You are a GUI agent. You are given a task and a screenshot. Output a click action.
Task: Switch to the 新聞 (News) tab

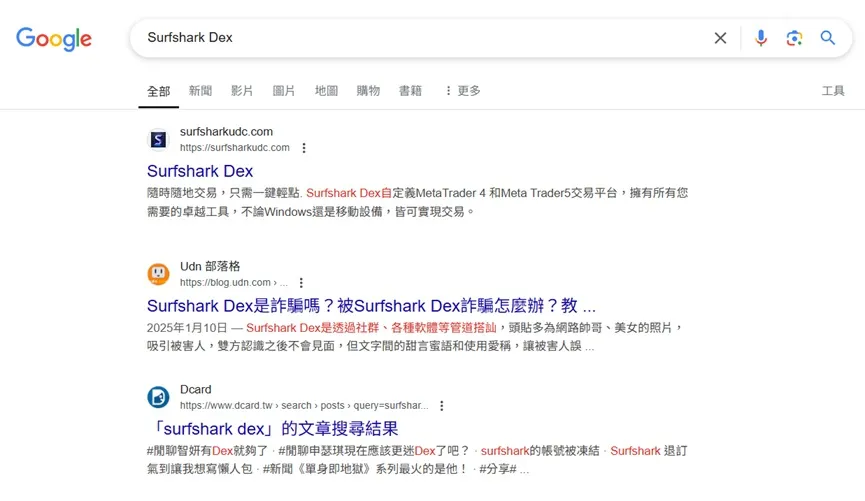click(200, 90)
